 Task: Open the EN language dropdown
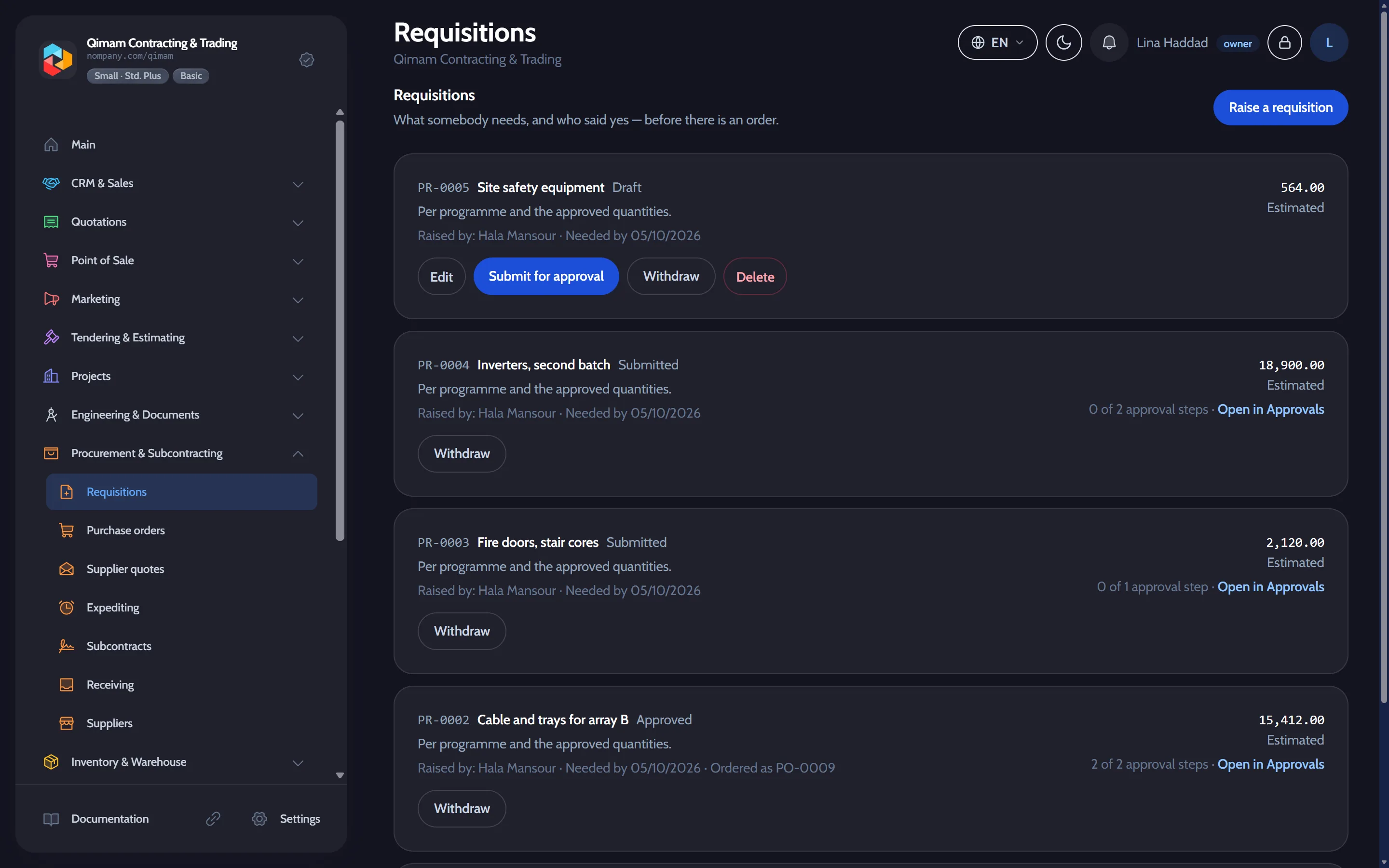click(x=997, y=42)
